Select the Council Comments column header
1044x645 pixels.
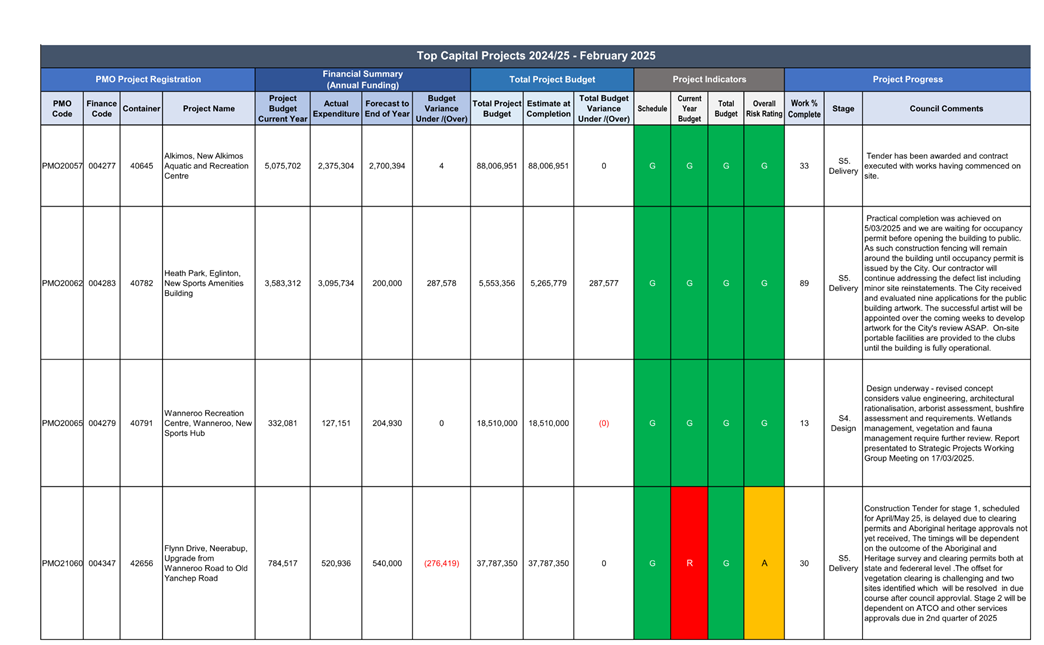coord(945,109)
